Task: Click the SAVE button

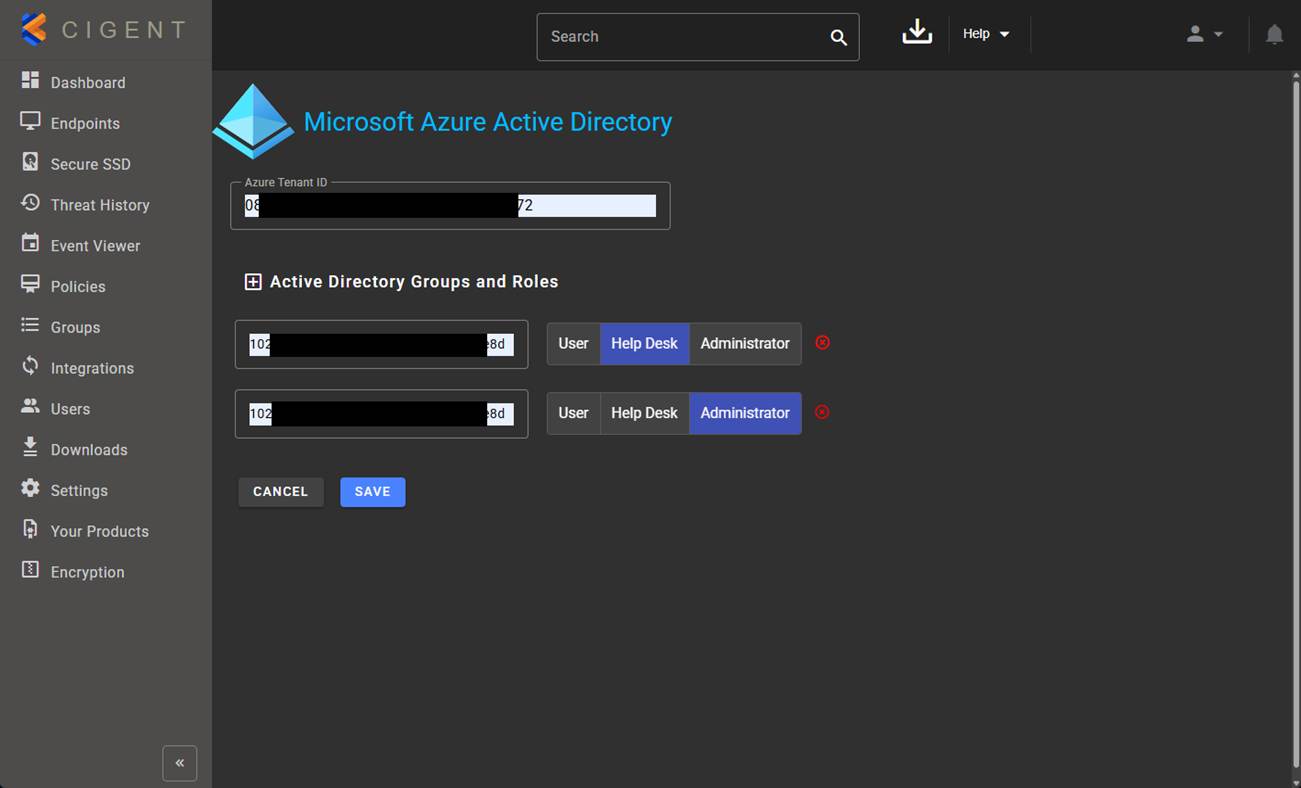Action: pos(373,492)
